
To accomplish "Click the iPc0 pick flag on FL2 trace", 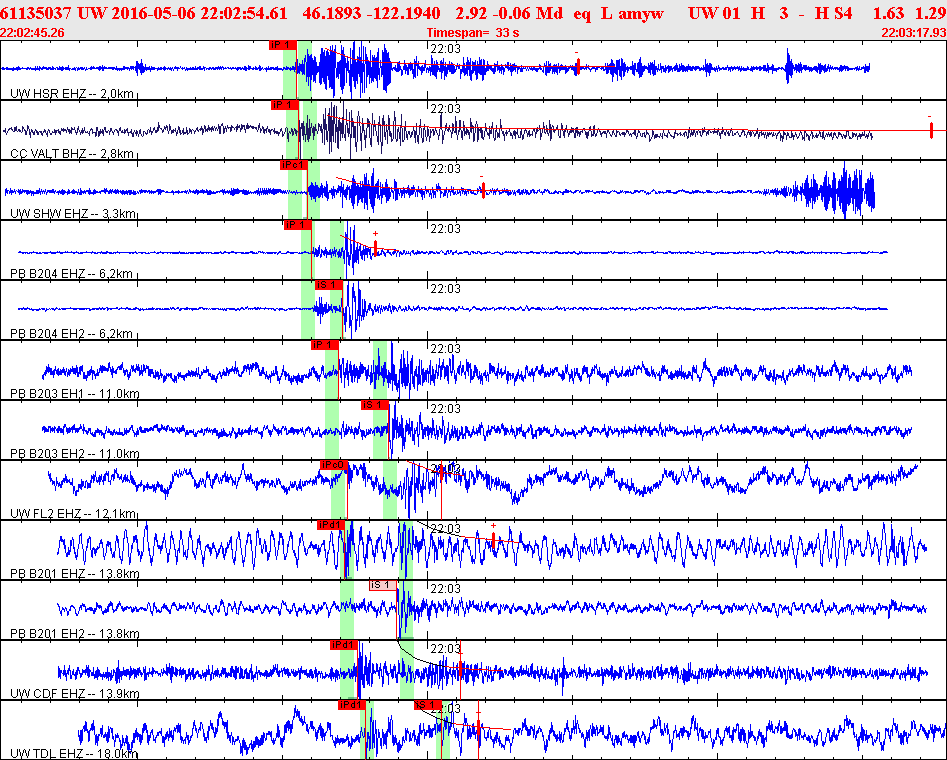I will (x=333, y=465).
